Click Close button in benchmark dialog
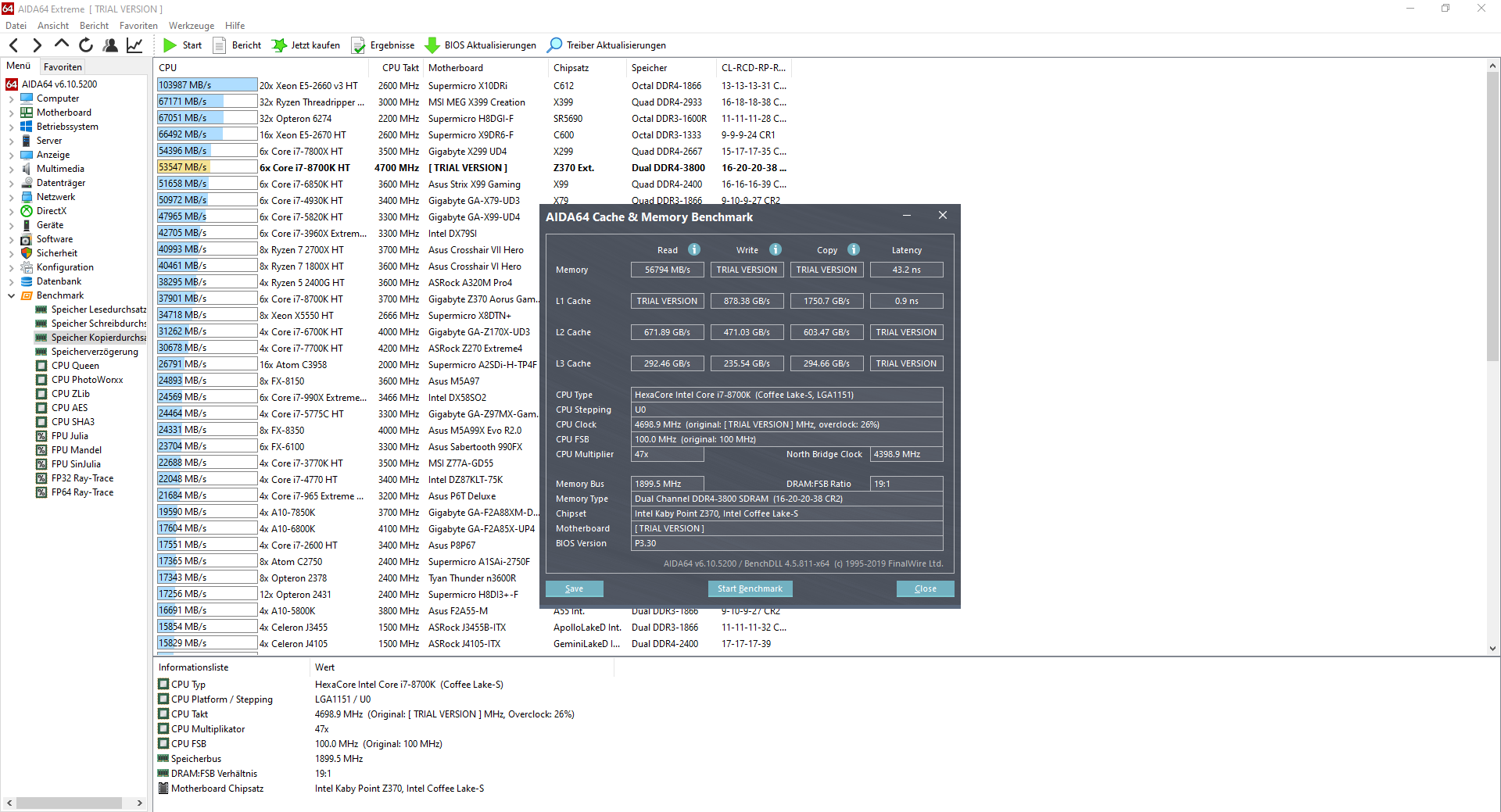 click(x=925, y=588)
